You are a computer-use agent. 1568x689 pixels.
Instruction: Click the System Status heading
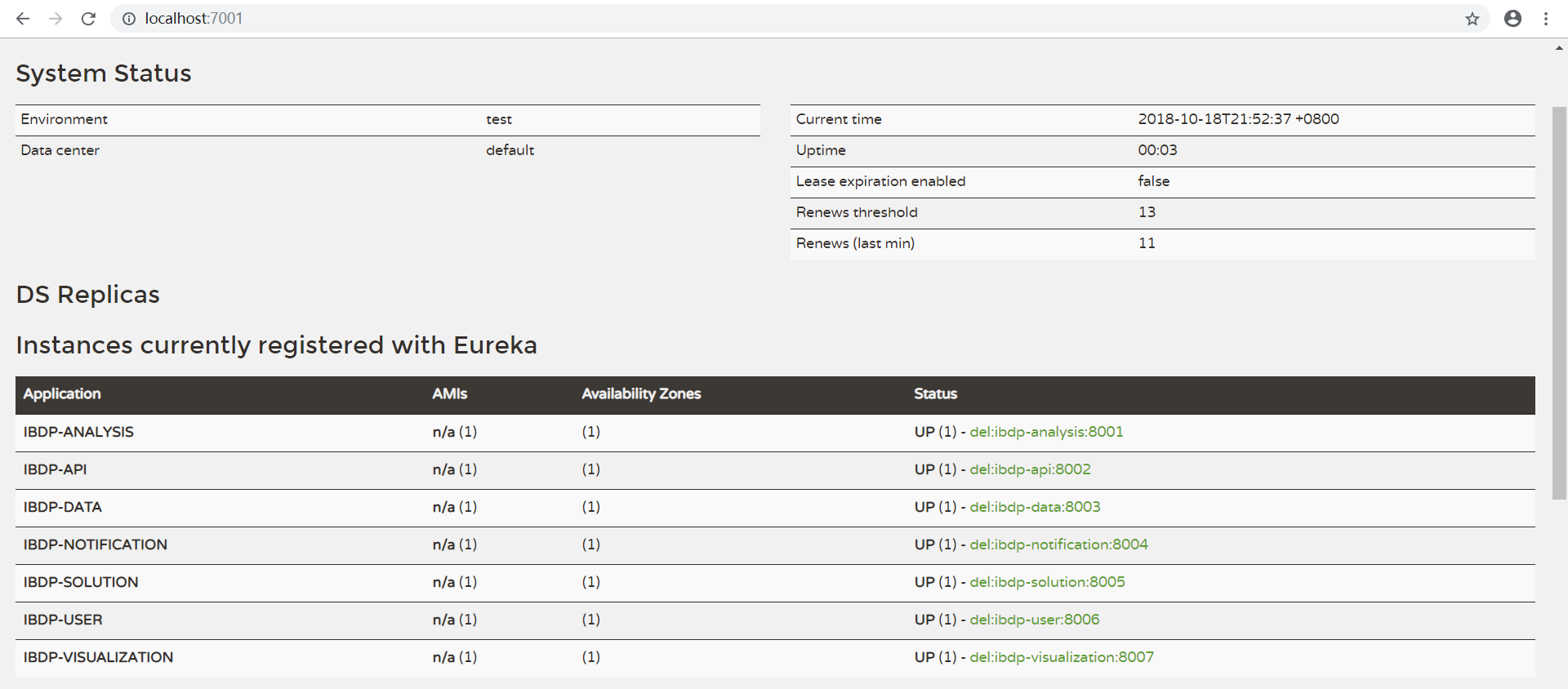pos(104,73)
